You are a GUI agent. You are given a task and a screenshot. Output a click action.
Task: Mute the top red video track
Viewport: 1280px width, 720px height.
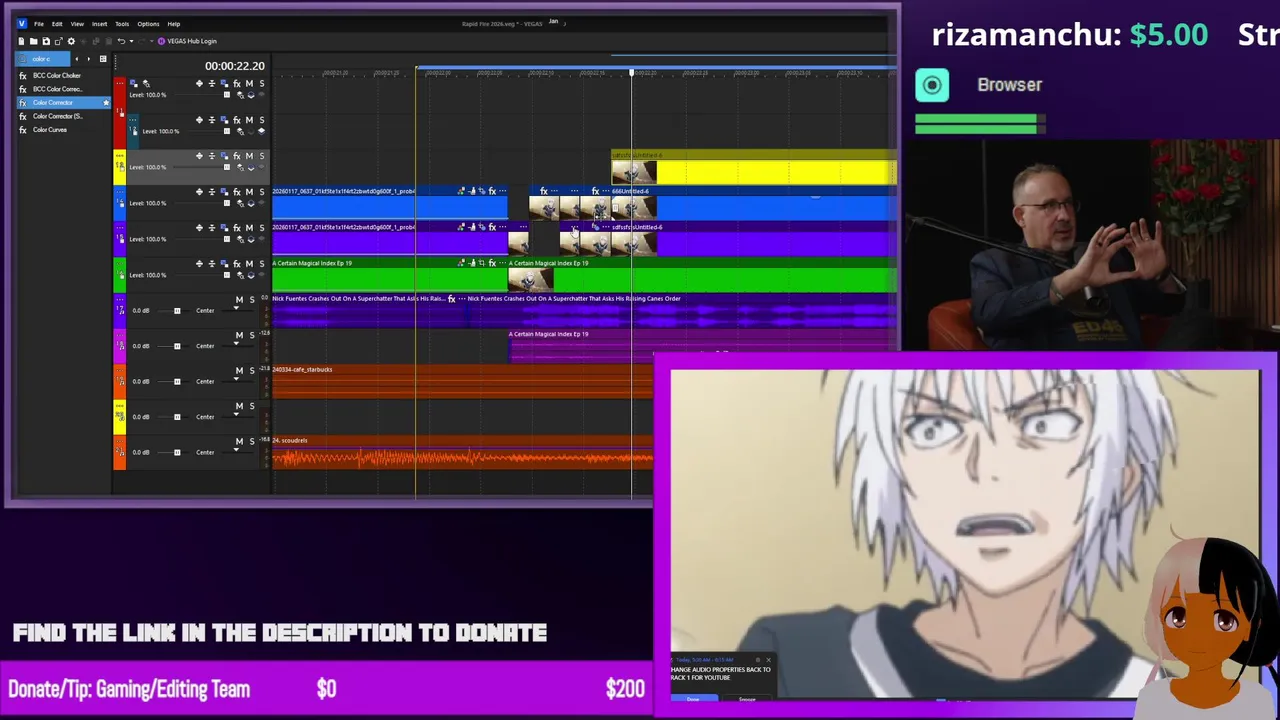[249, 84]
